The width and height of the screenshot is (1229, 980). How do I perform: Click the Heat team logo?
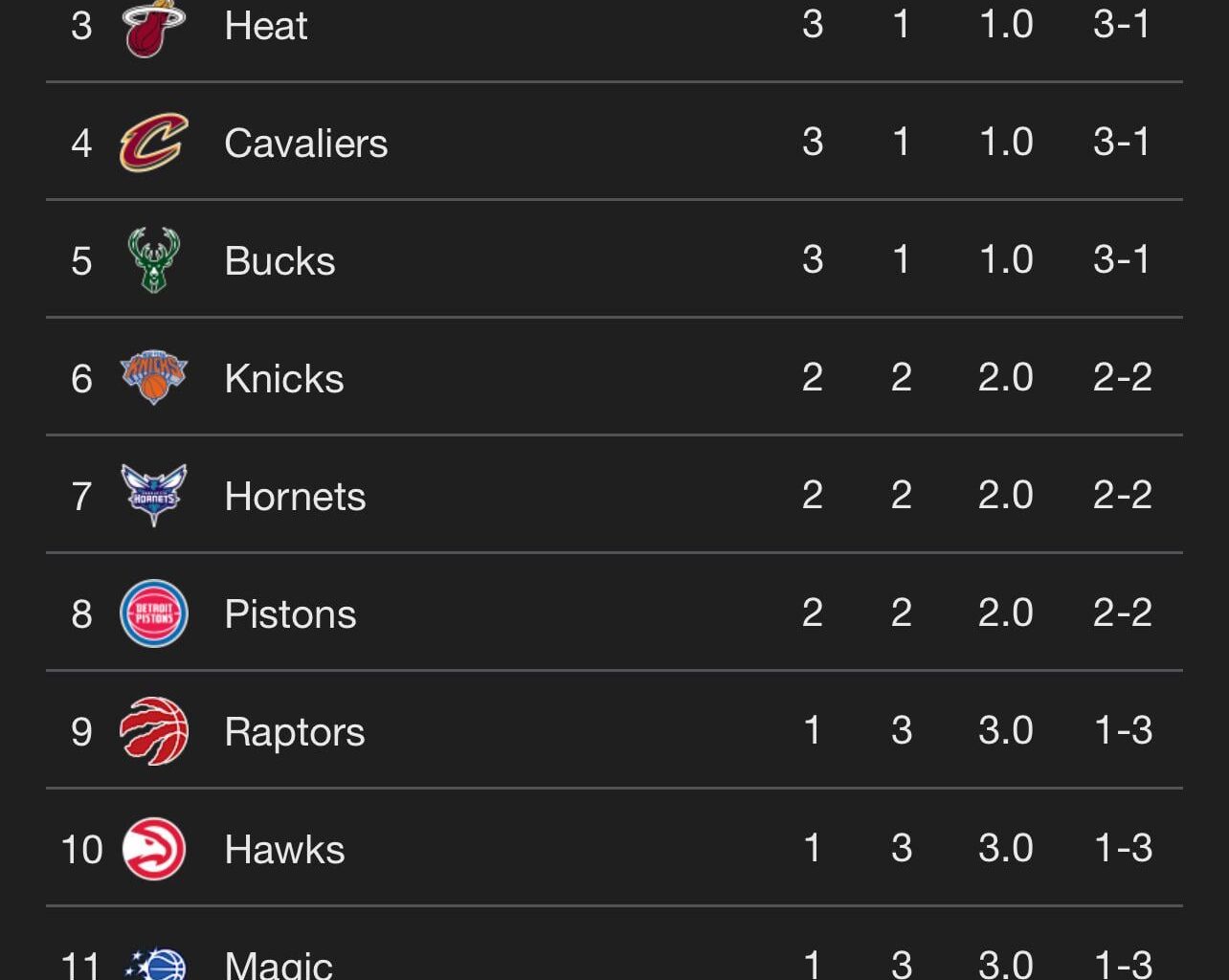pyautogui.click(x=151, y=24)
